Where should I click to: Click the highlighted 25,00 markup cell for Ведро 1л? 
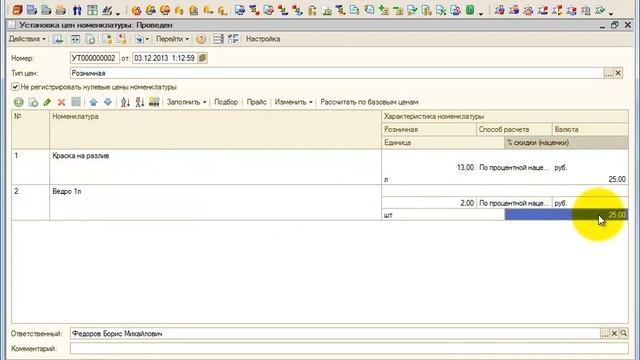coord(566,215)
